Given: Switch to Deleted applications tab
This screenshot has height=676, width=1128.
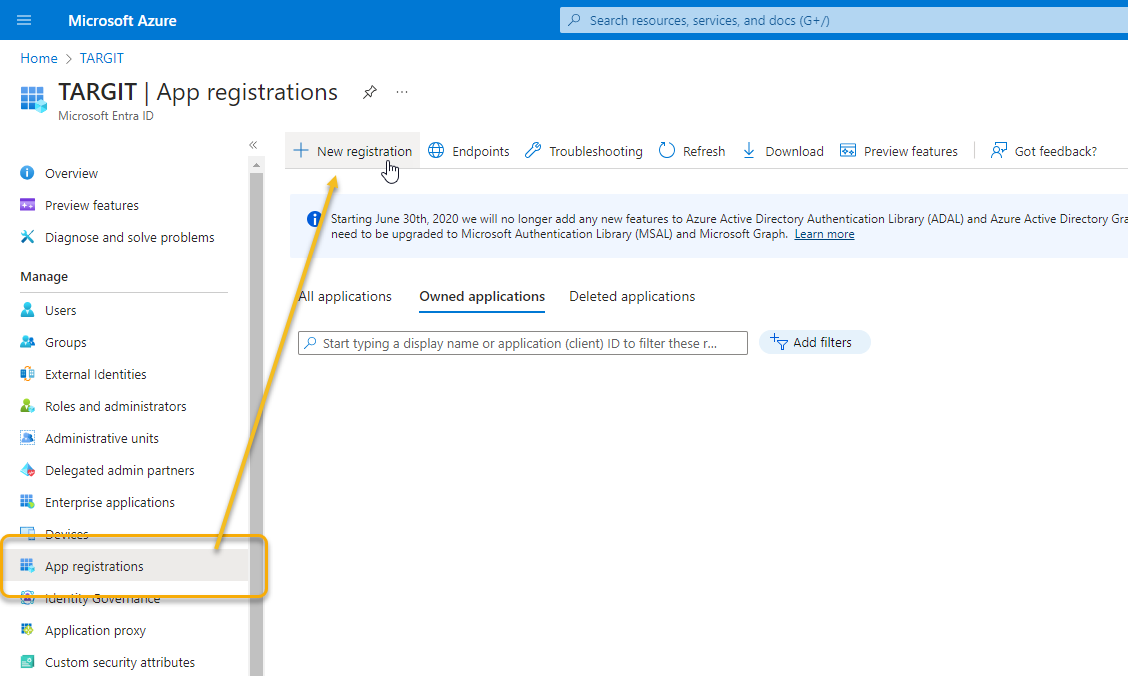Looking at the screenshot, I should pyautogui.click(x=632, y=296).
